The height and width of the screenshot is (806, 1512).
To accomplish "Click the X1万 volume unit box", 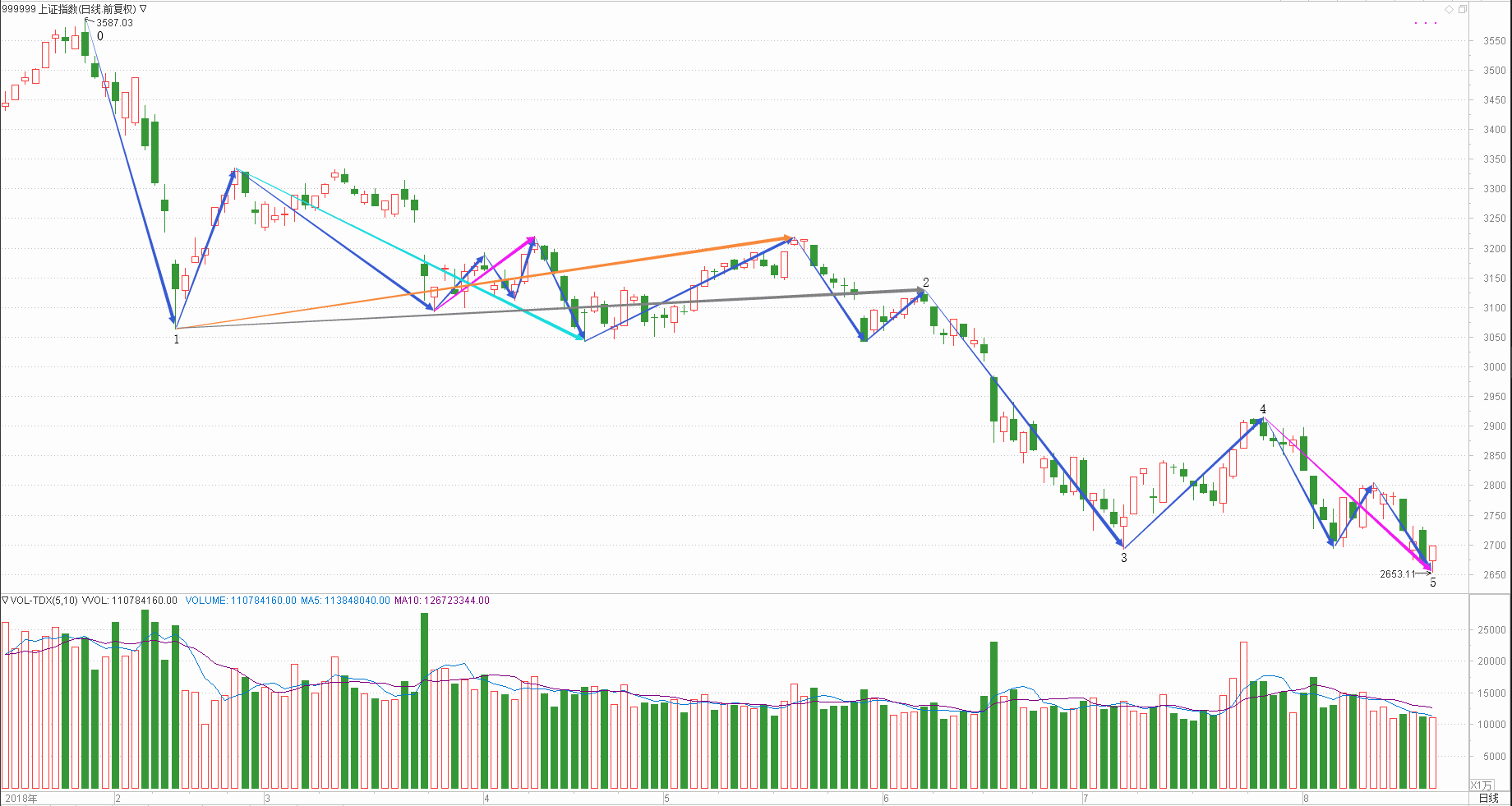I will coord(1481,785).
